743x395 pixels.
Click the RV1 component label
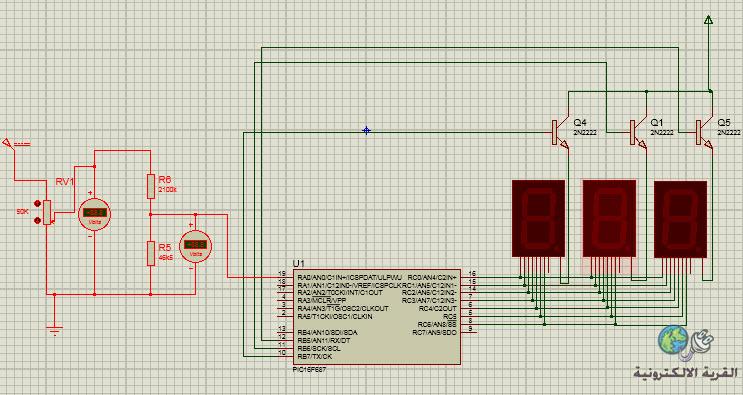click(65, 182)
